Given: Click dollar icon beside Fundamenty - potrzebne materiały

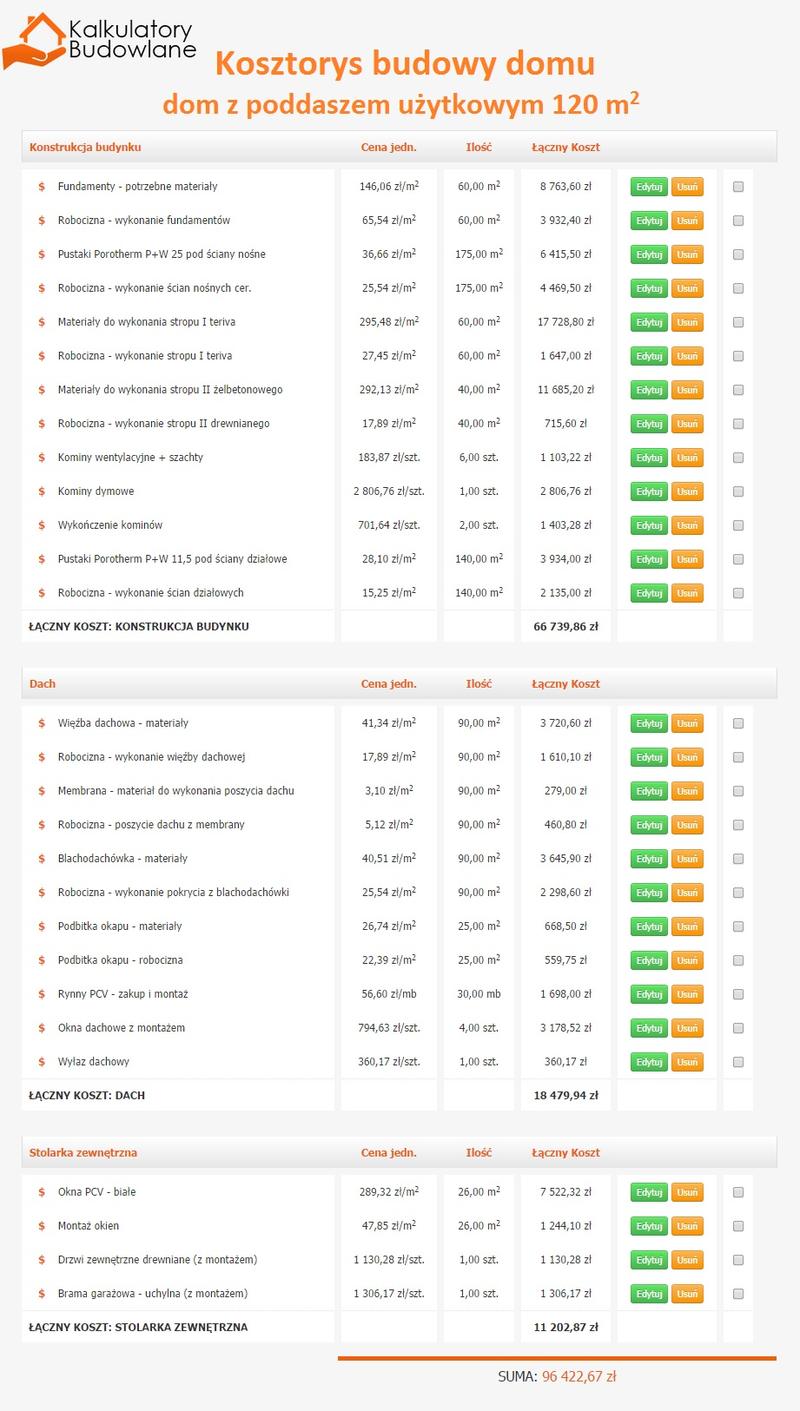Looking at the screenshot, I should pos(41,187).
